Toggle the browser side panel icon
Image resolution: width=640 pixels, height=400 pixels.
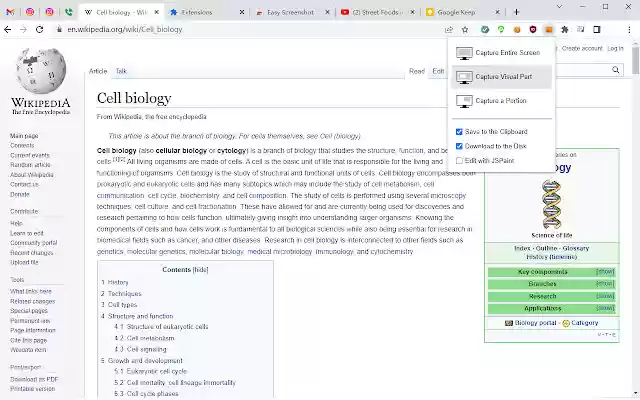coord(597,29)
